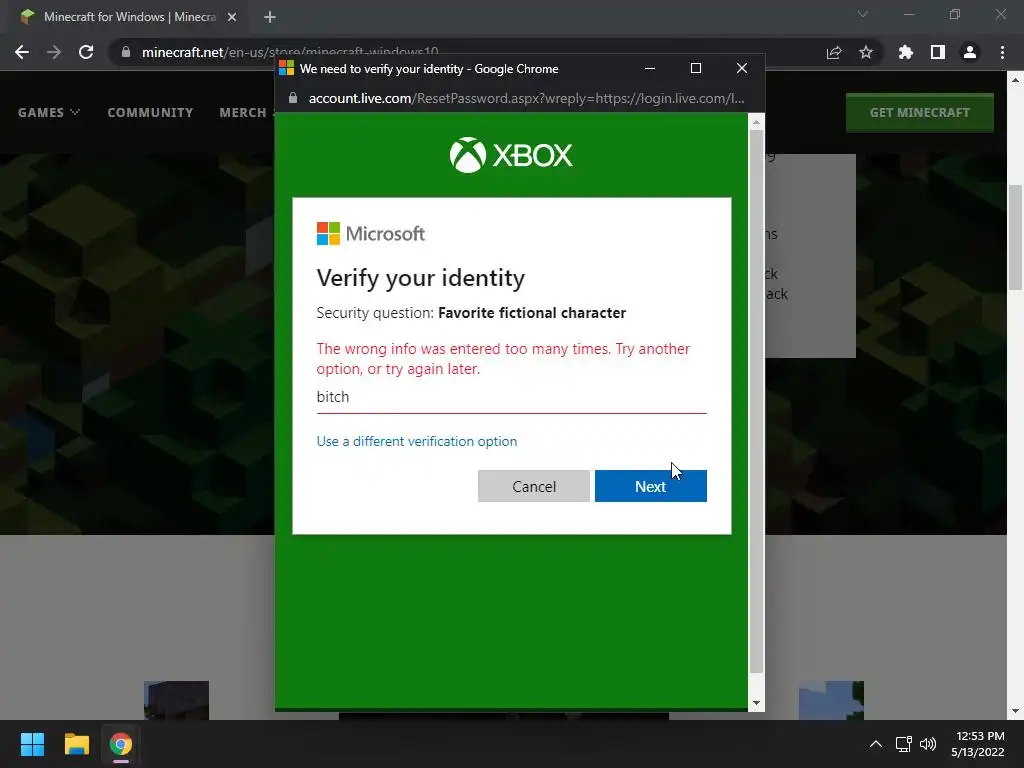Image resolution: width=1024 pixels, height=768 pixels.
Task: Click 'Favorite fictional character' question text
Action: 532,313
